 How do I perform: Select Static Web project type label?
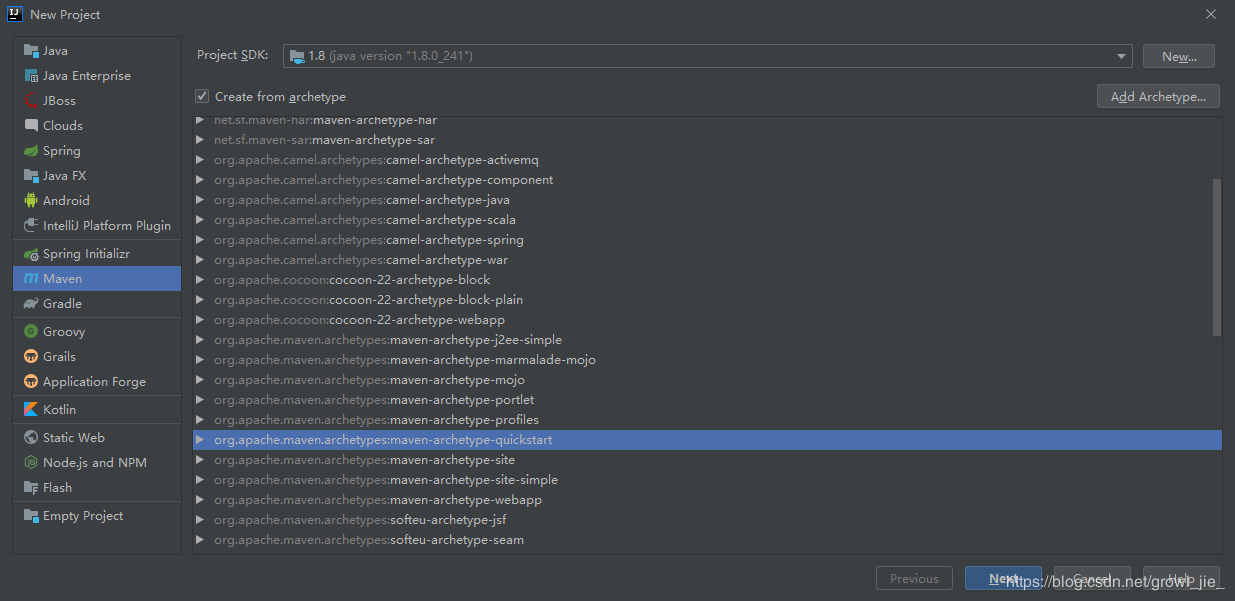pyautogui.click(x=74, y=438)
